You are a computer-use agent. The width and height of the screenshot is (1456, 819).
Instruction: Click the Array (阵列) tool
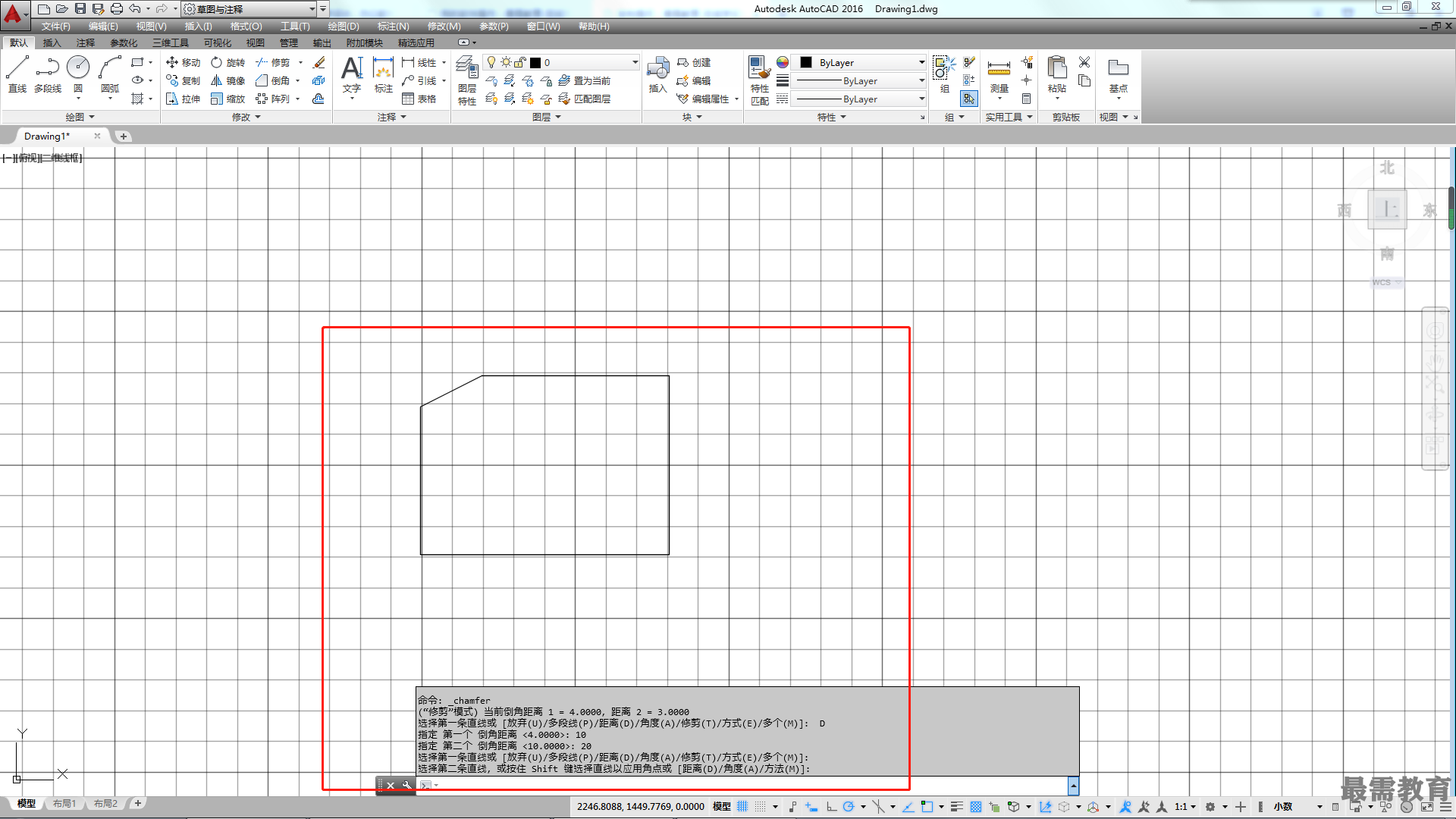(x=272, y=99)
